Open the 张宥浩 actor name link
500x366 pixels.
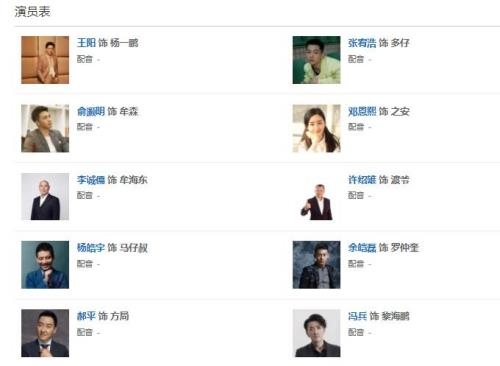362,43
